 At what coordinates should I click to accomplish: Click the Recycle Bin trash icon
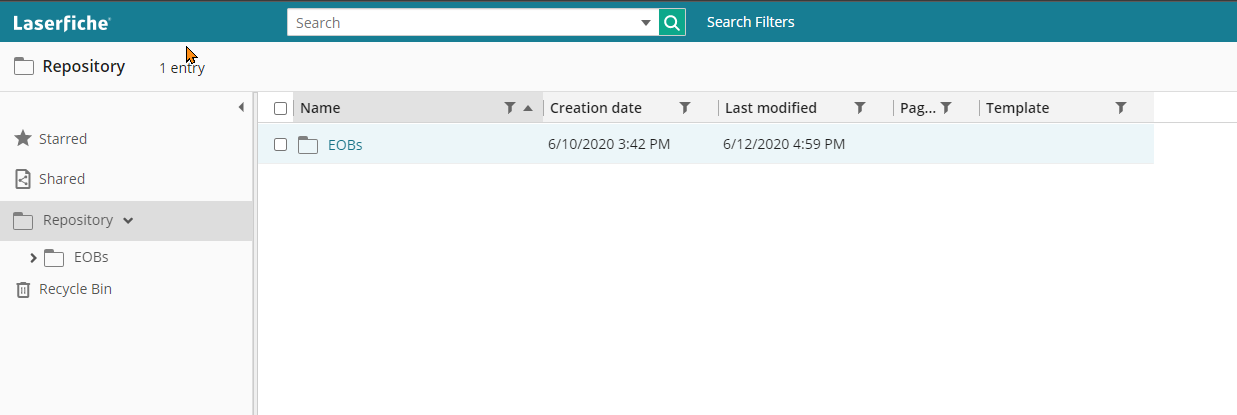pos(23,290)
